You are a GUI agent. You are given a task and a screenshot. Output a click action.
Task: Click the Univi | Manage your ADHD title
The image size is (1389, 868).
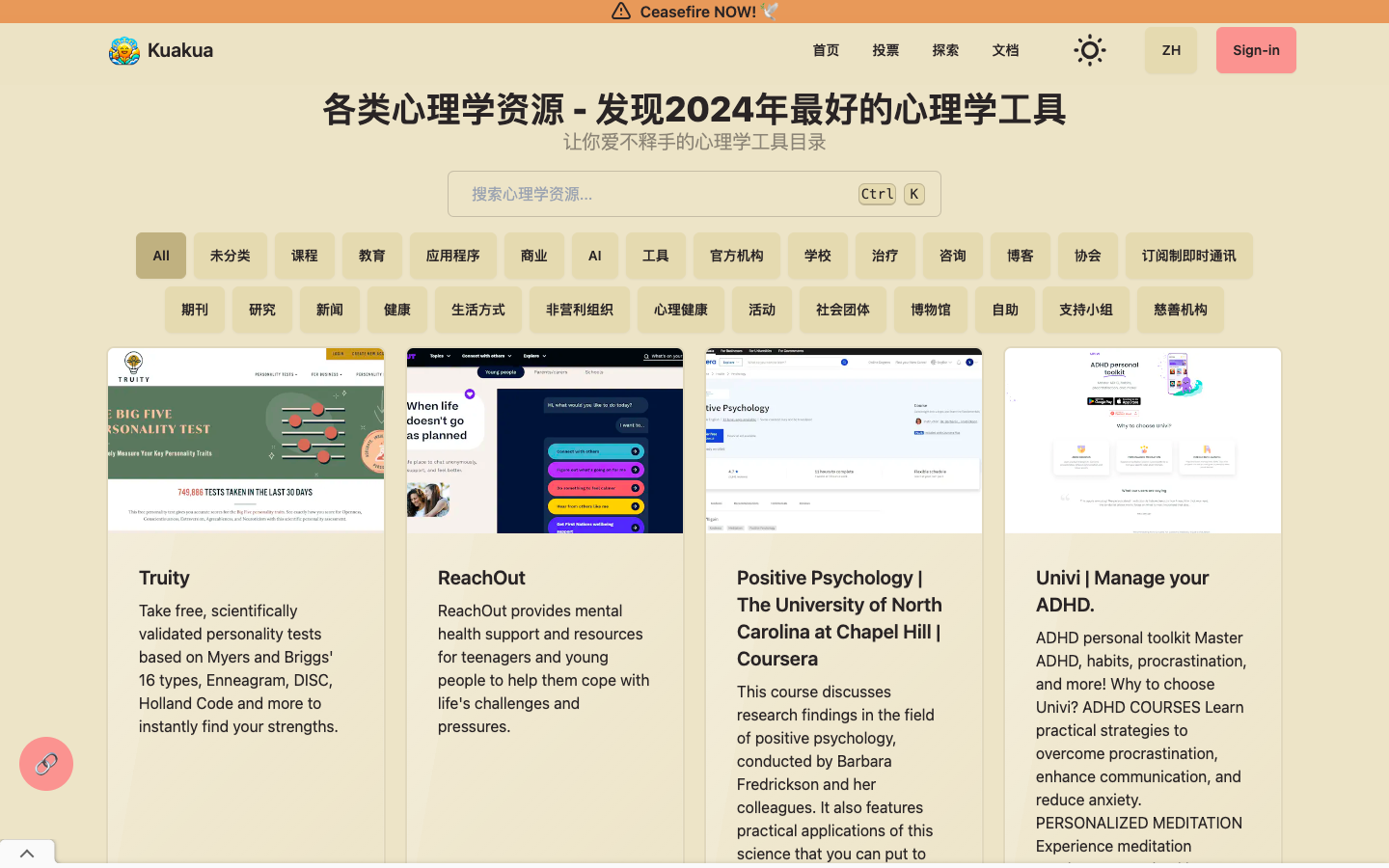coord(1122,591)
